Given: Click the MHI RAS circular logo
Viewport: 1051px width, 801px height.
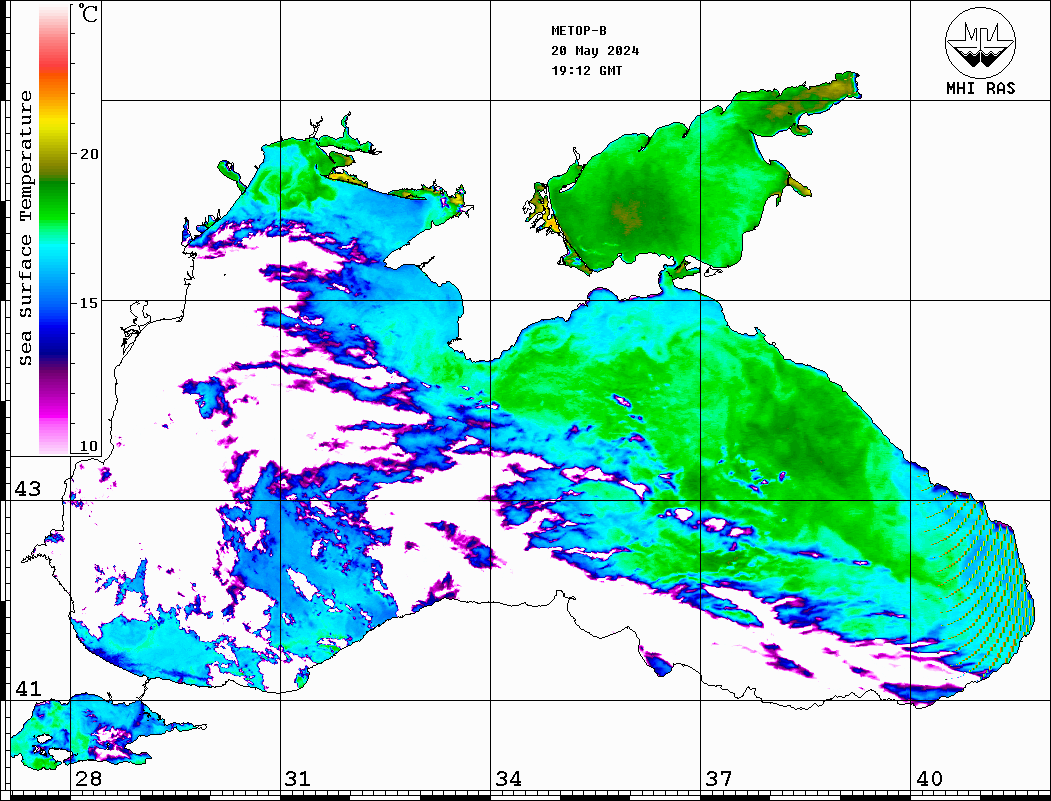Looking at the screenshot, I should [980, 42].
